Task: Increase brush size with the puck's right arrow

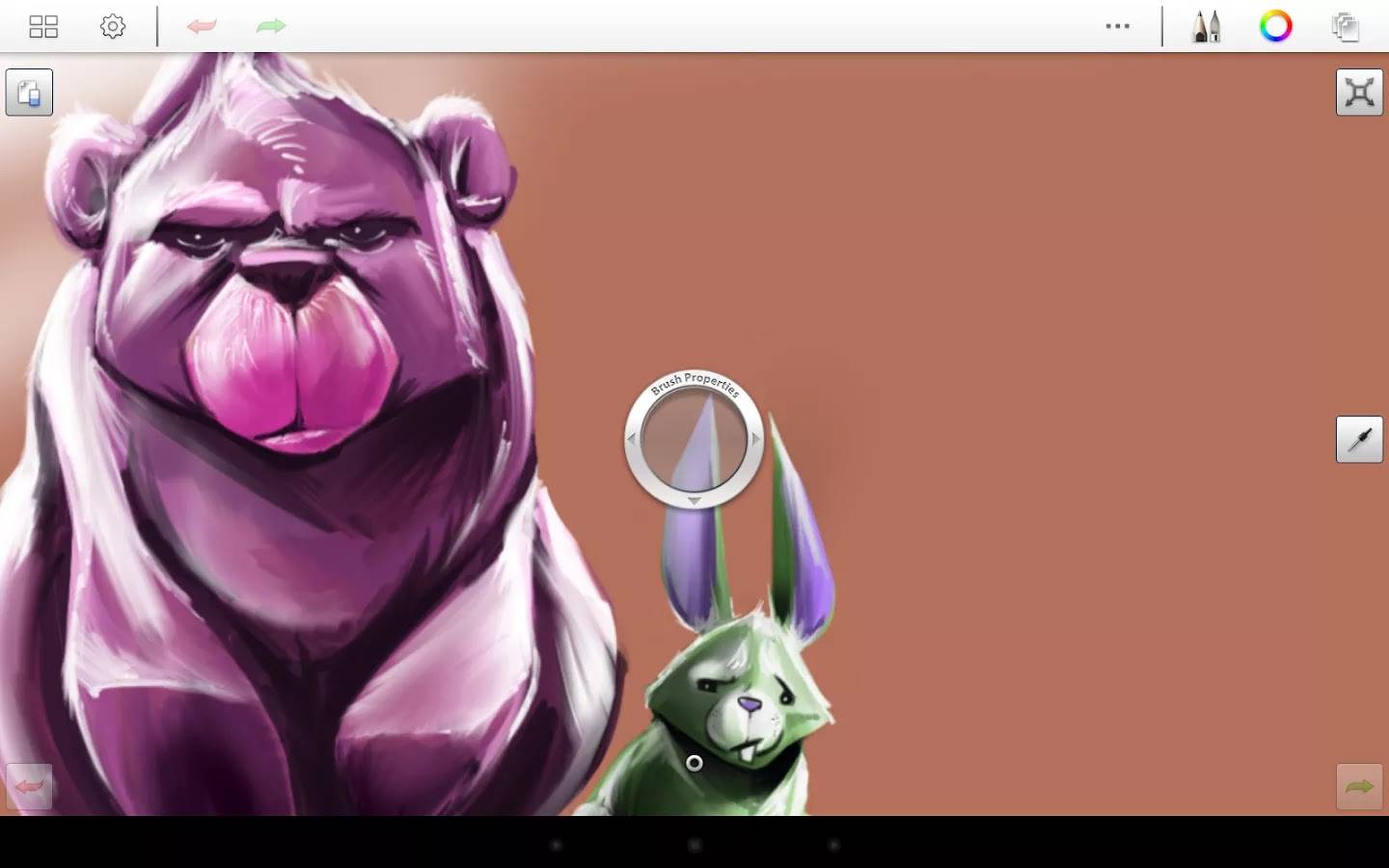Action: 755,437
